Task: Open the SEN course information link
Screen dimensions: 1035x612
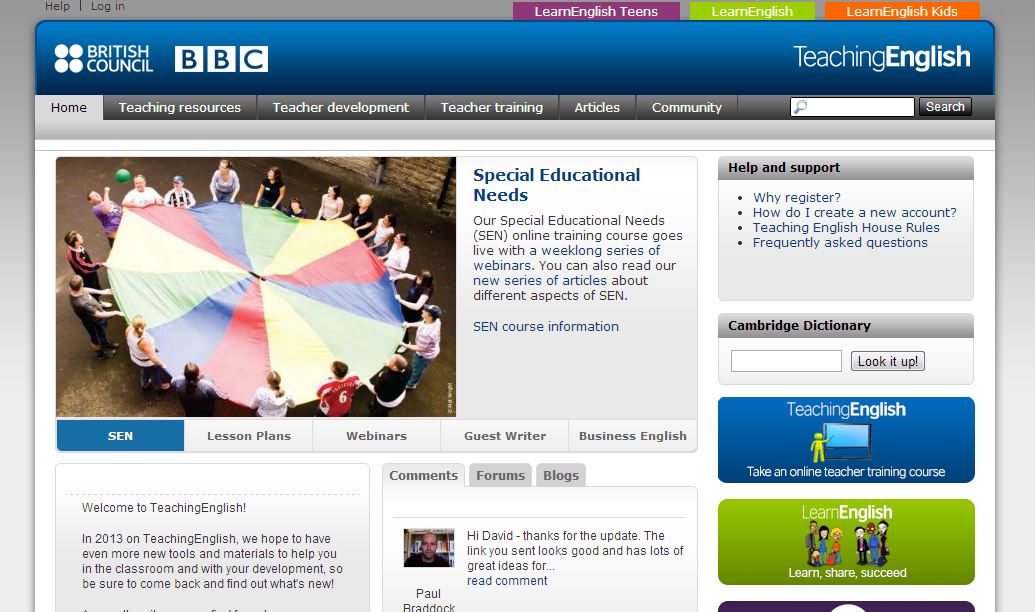Action: click(545, 327)
